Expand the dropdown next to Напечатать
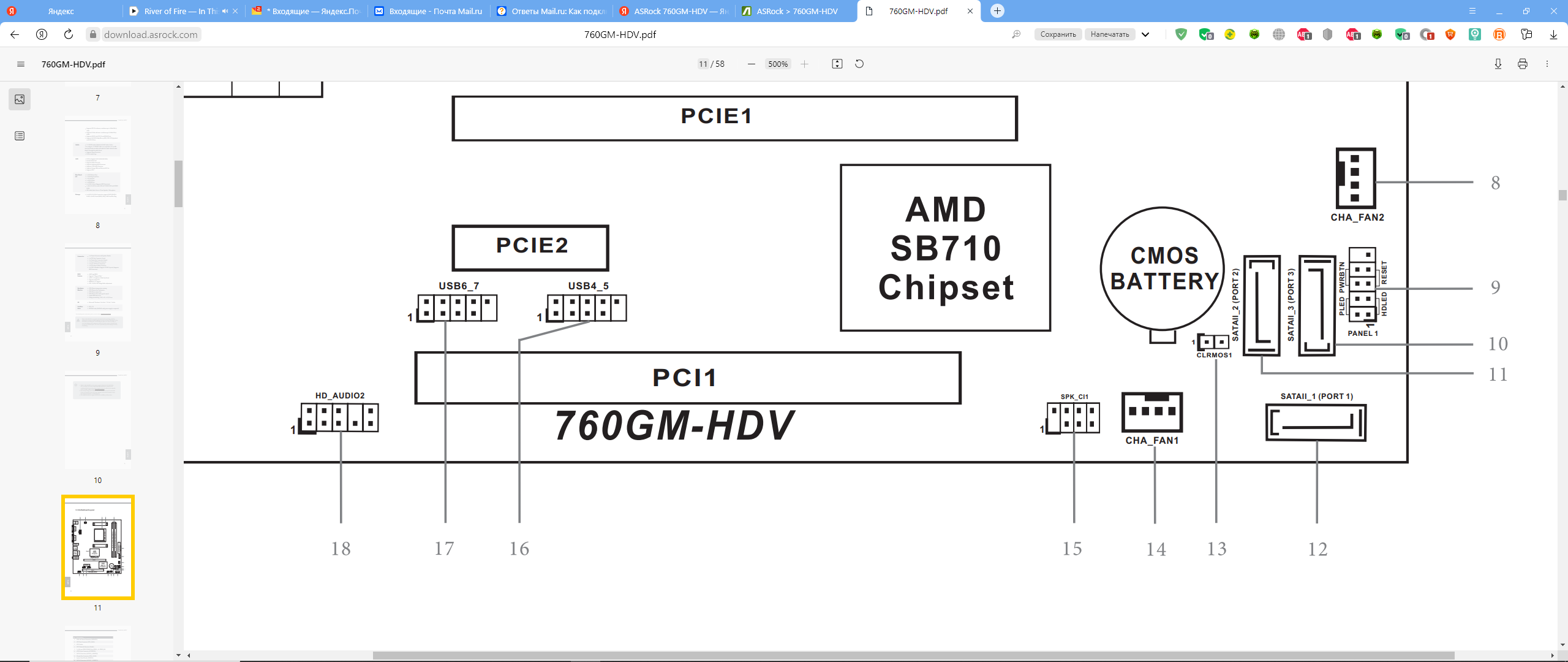 point(1145,34)
